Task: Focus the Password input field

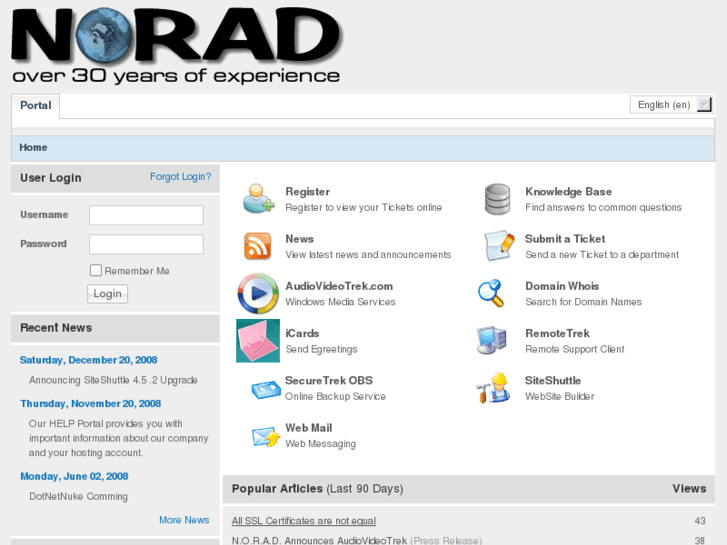Action: point(146,244)
